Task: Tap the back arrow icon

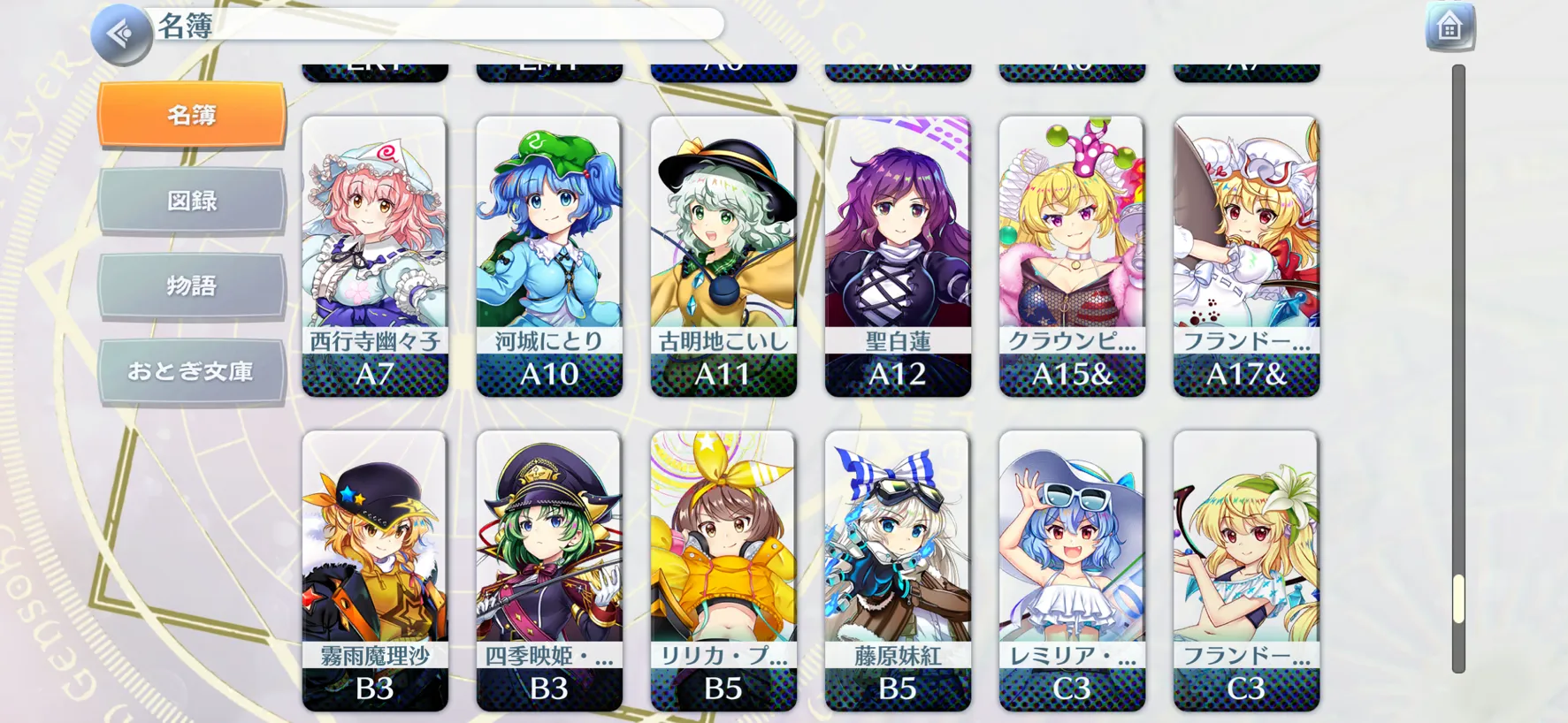Action: (121, 34)
